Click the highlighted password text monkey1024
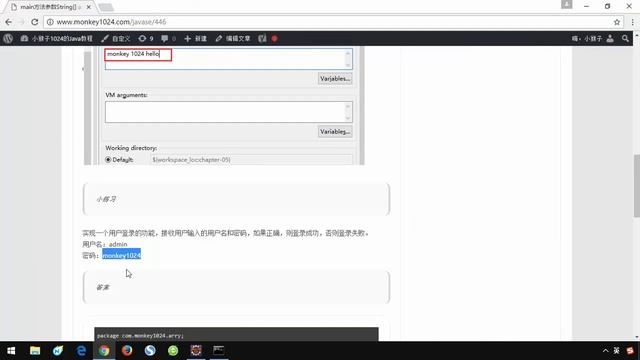The height and width of the screenshot is (360, 640). tap(121, 256)
